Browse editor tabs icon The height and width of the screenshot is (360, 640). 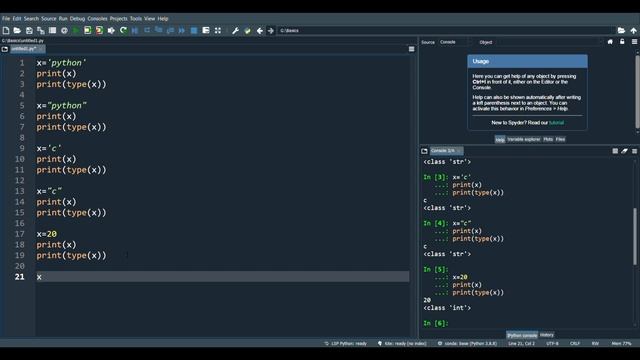[x=5, y=49]
